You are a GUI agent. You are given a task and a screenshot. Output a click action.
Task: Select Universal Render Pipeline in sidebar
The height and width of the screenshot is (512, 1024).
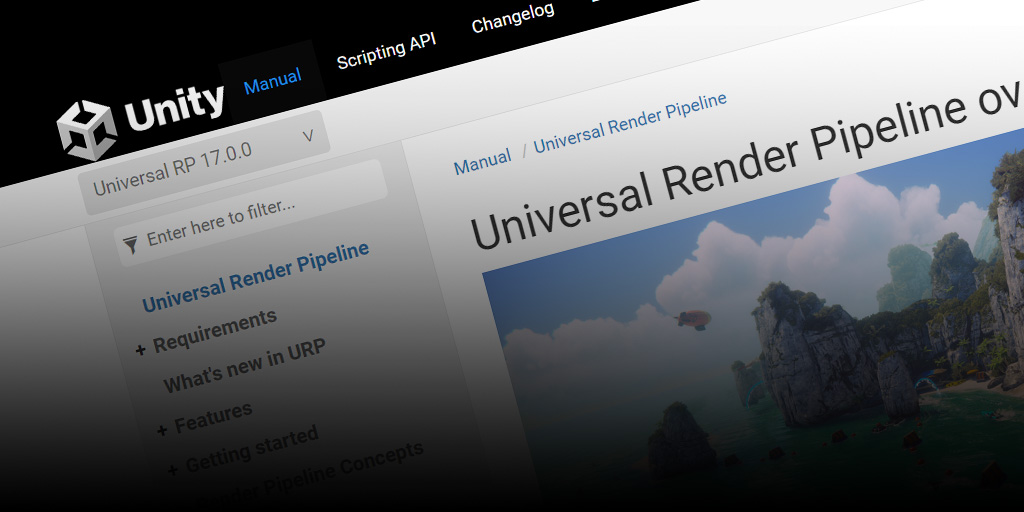[x=255, y=276]
